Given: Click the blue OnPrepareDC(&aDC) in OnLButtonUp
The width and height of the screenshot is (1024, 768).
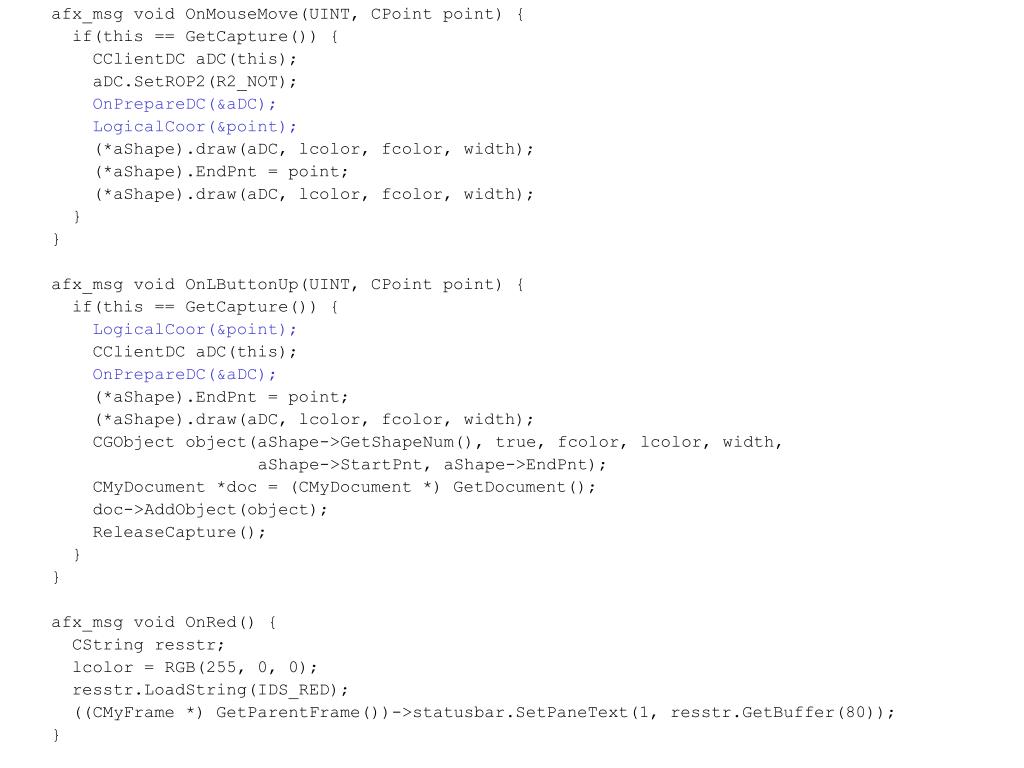Looking at the screenshot, I should (x=184, y=374).
